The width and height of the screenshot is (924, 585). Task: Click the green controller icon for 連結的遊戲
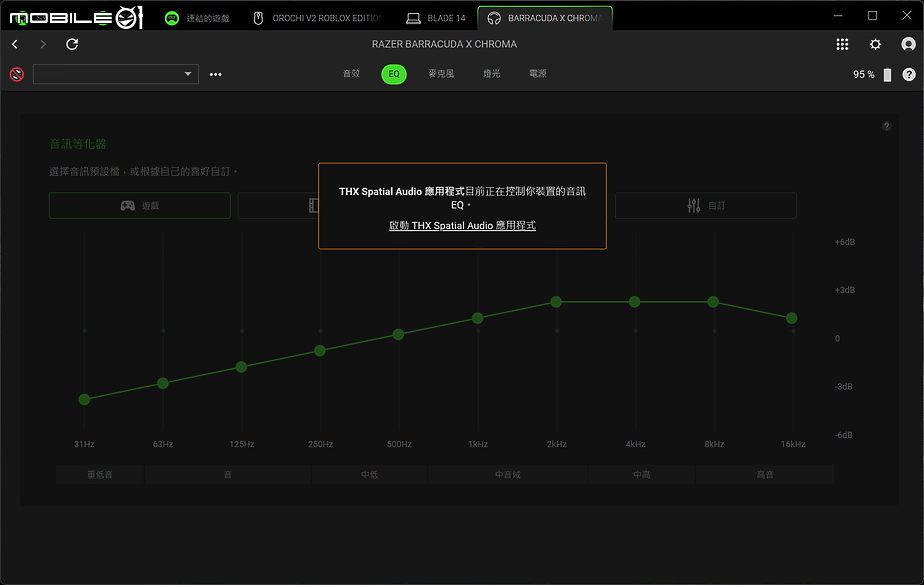click(171, 18)
